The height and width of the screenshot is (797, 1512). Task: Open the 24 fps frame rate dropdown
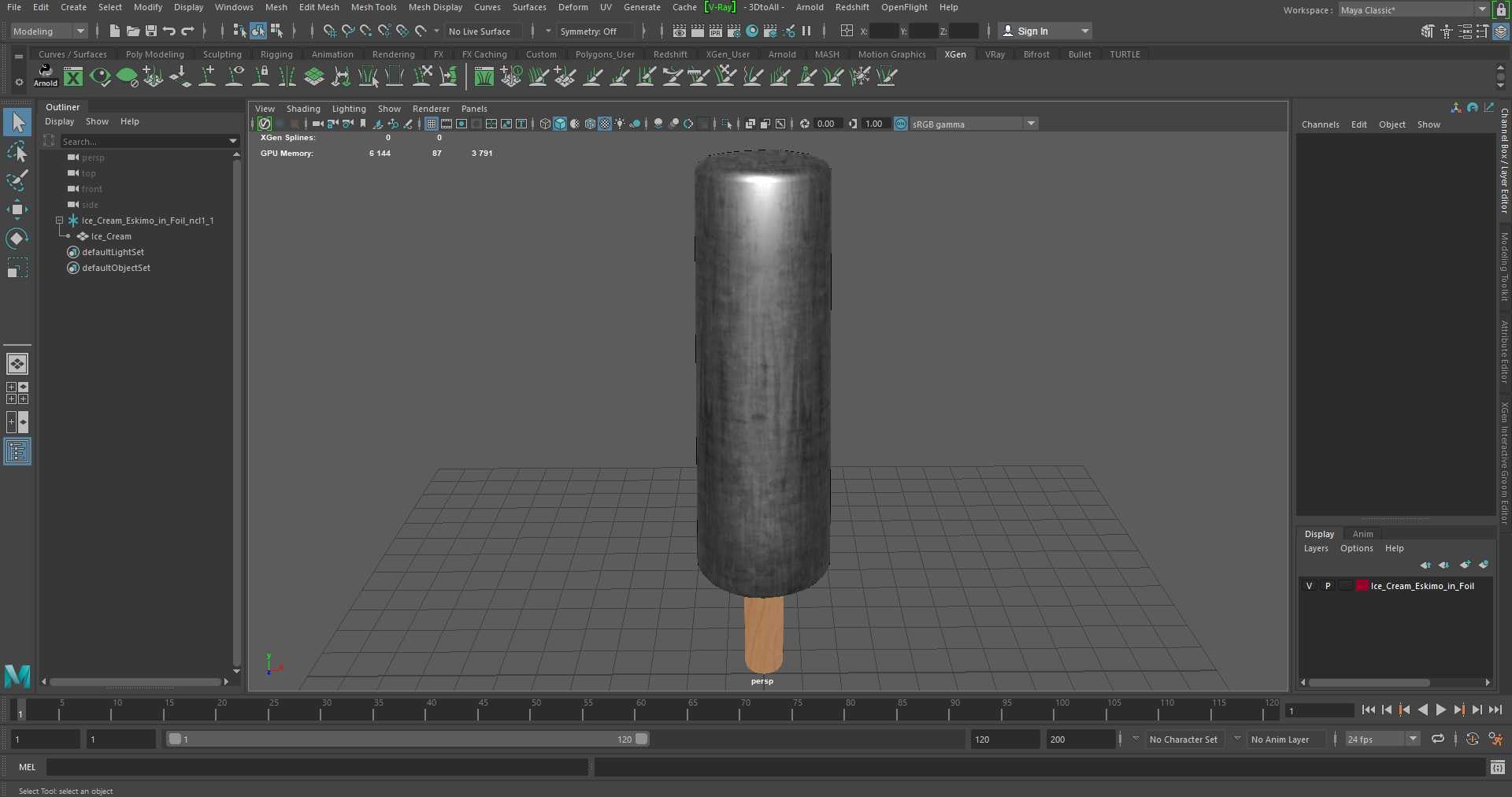click(1382, 739)
